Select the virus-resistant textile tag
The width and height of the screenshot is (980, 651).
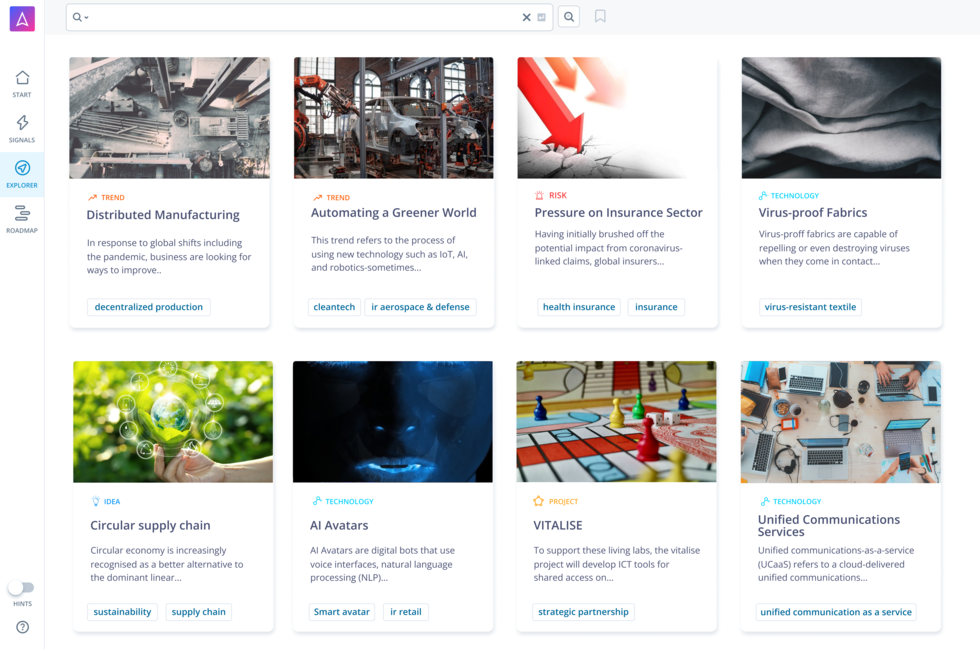810,307
